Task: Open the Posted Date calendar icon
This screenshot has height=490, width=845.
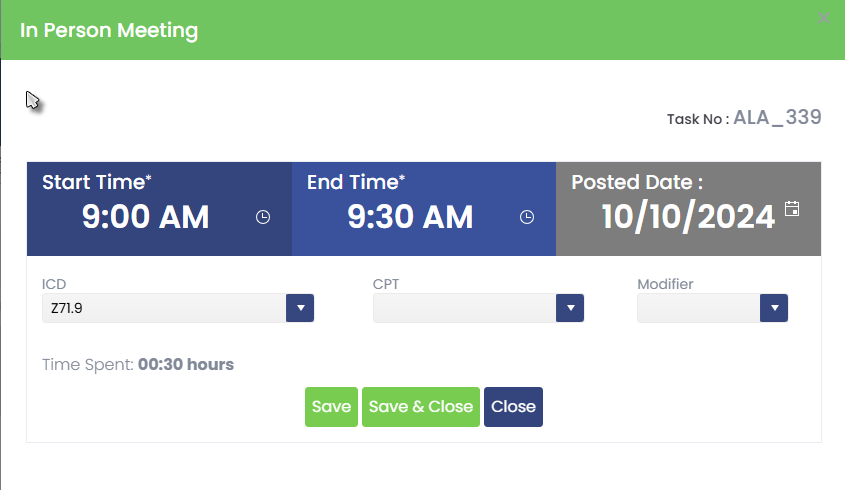Action: 792,209
